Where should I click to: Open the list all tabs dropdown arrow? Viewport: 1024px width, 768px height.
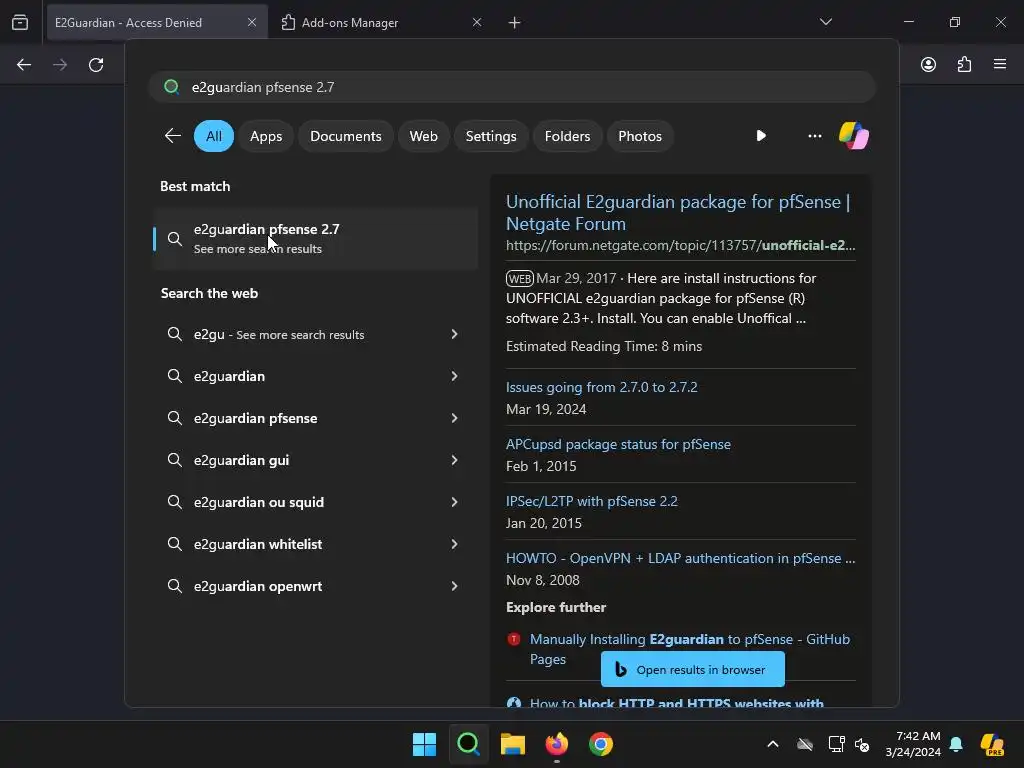(825, 22)
